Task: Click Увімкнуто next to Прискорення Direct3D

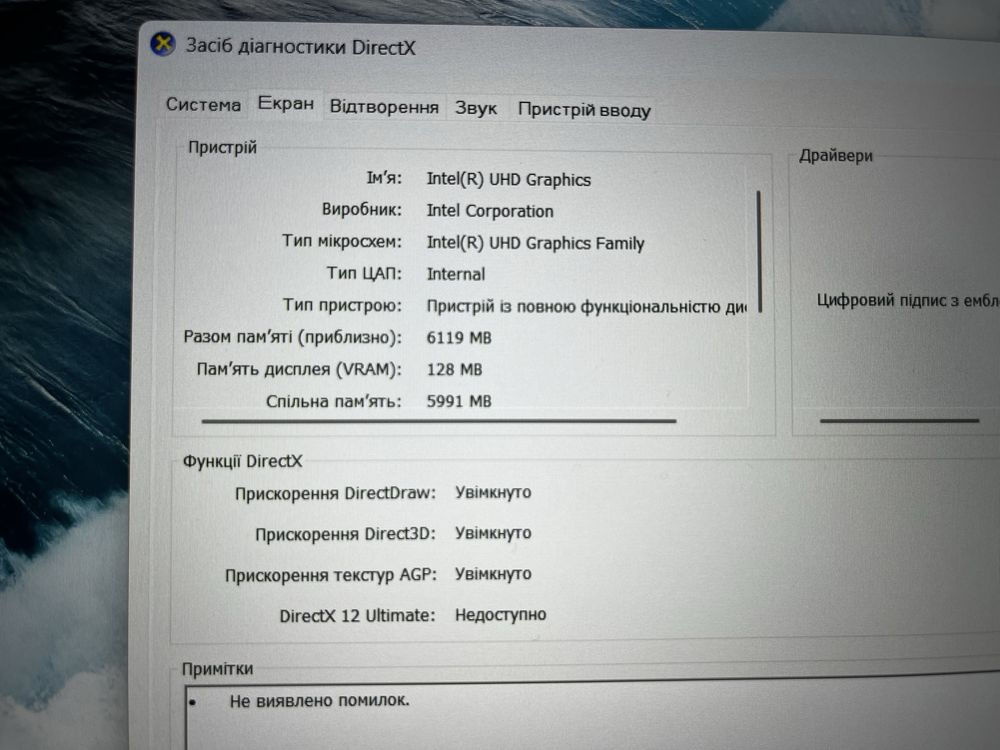Action: coord(493,533)
